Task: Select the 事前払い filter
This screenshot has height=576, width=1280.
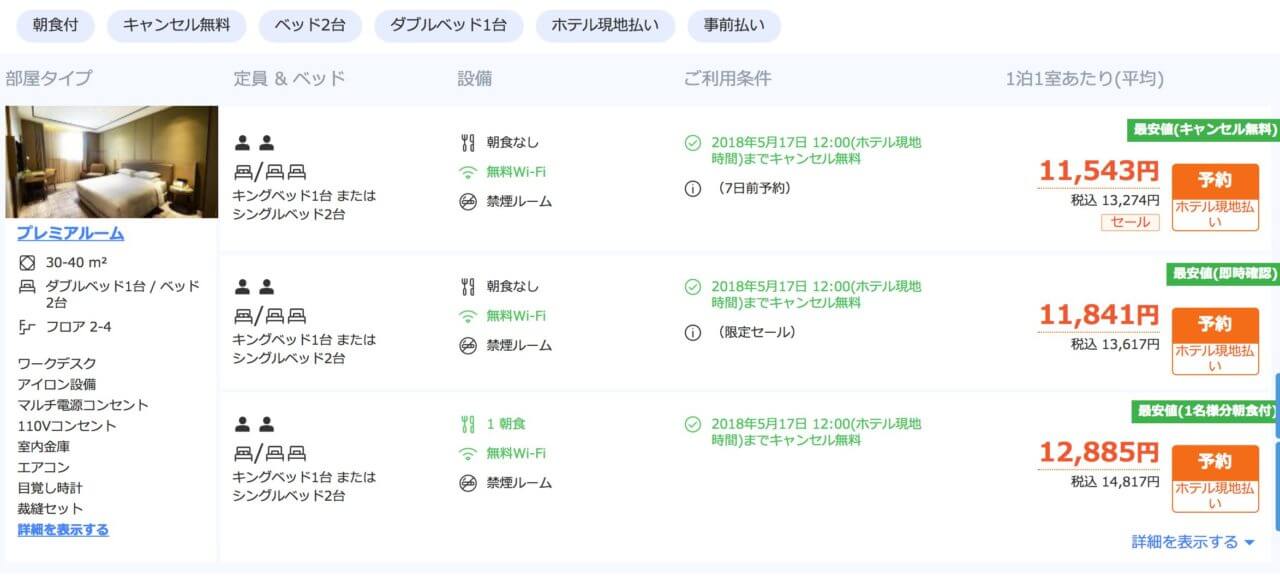Action: [x=734, y=26]
